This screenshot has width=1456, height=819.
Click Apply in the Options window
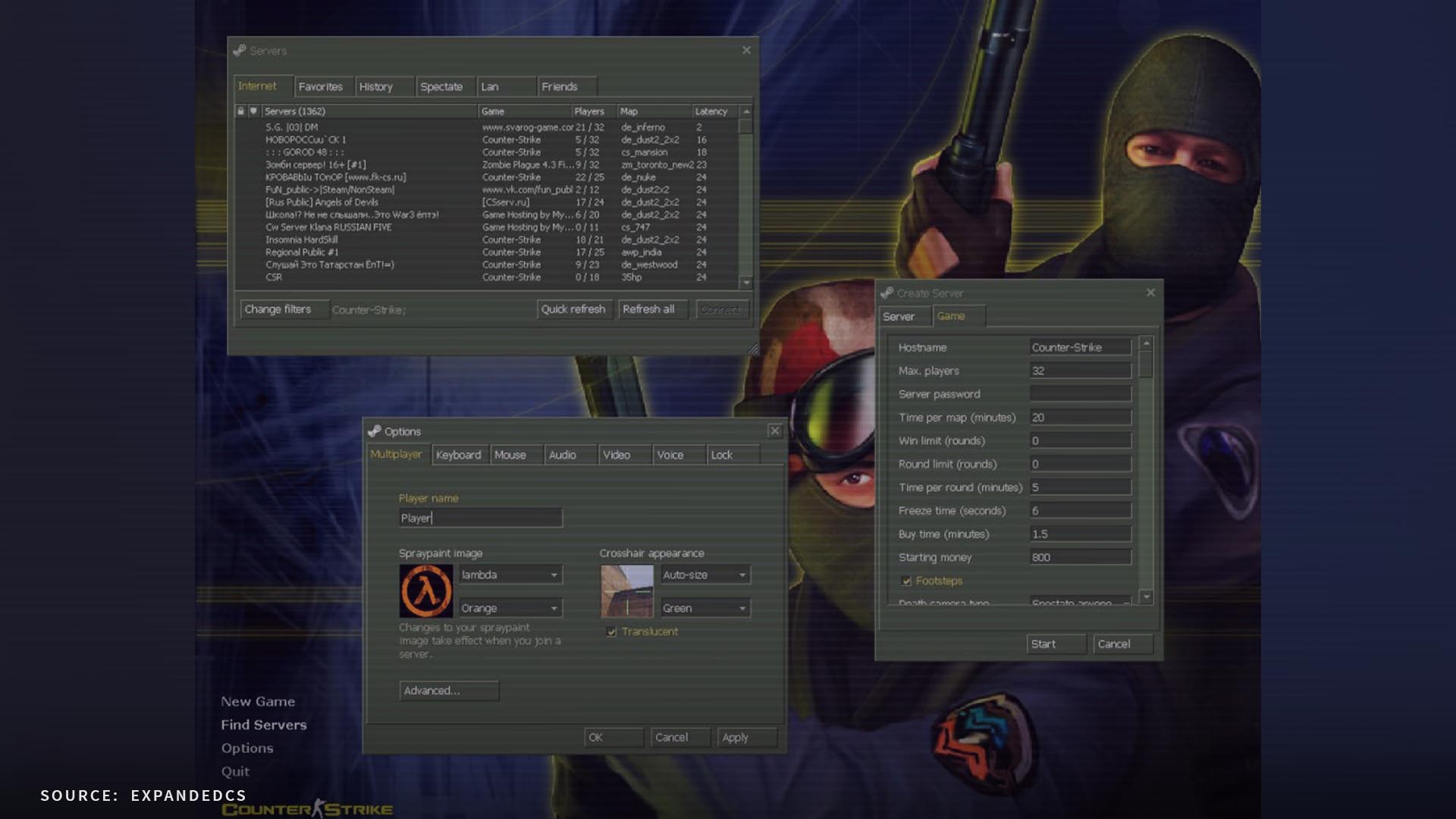click(747, 737)
